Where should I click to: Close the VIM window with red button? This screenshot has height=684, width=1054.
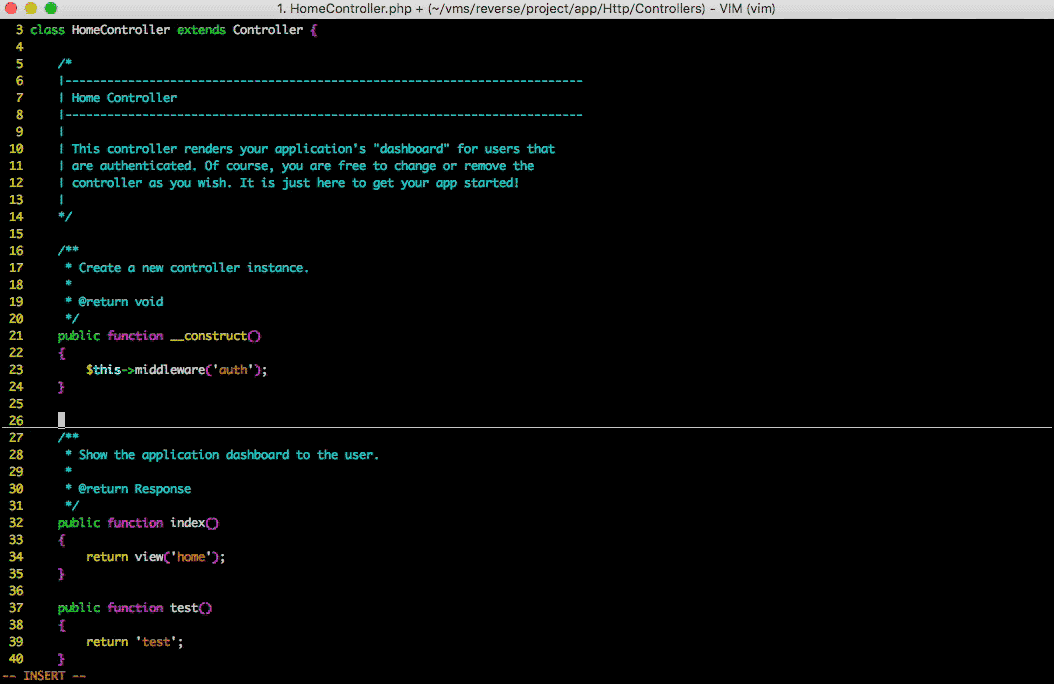click(x=13, y=9)
